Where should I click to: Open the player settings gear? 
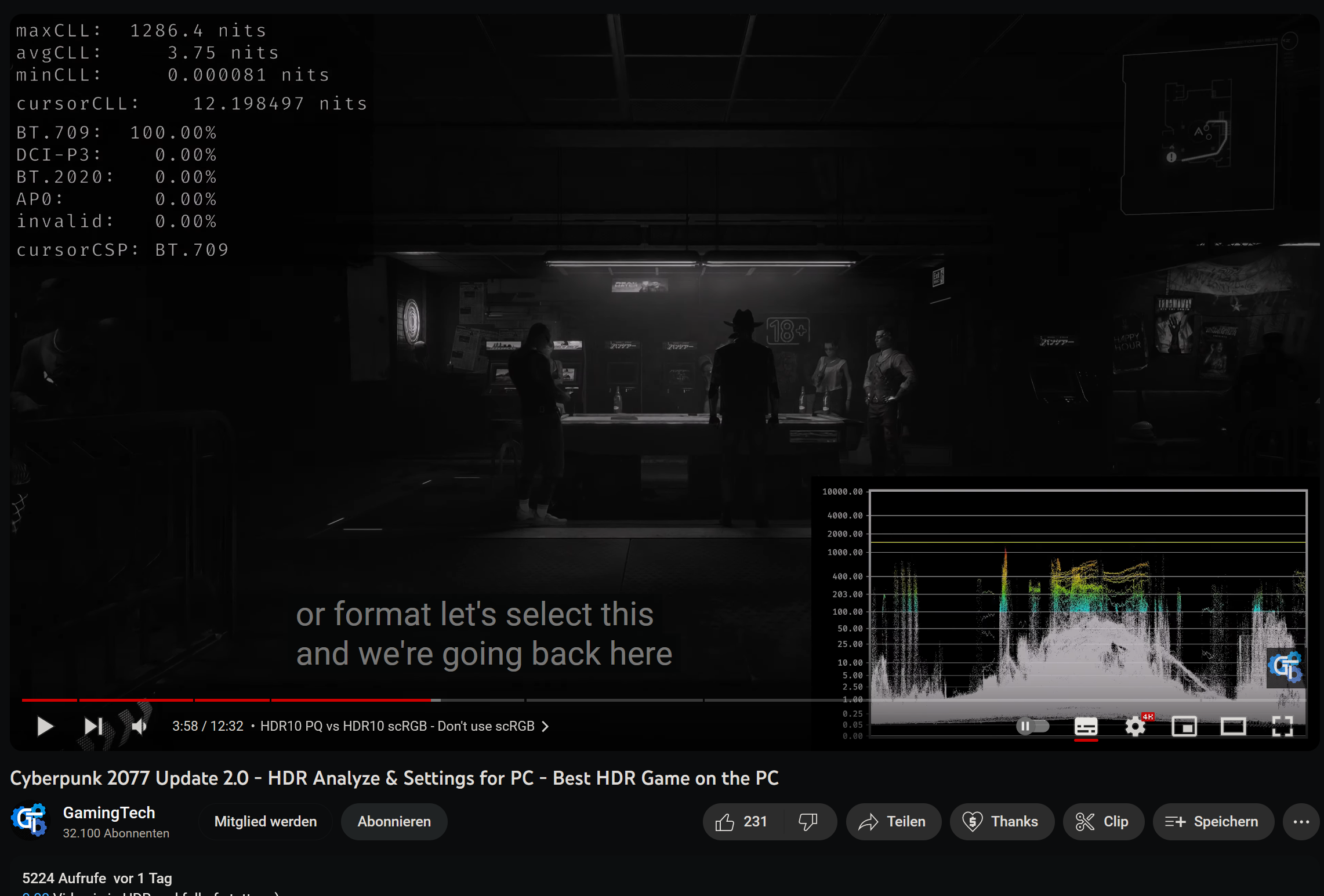pyautogui.click(x=1136, y=726)
